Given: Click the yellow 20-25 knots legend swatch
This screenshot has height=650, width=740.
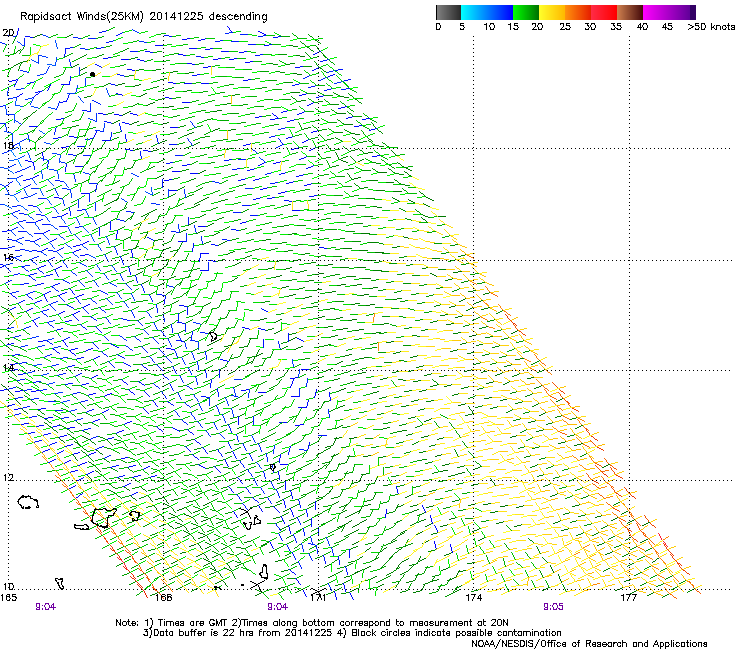Looking at the screenshot, I should coord(552,12).
